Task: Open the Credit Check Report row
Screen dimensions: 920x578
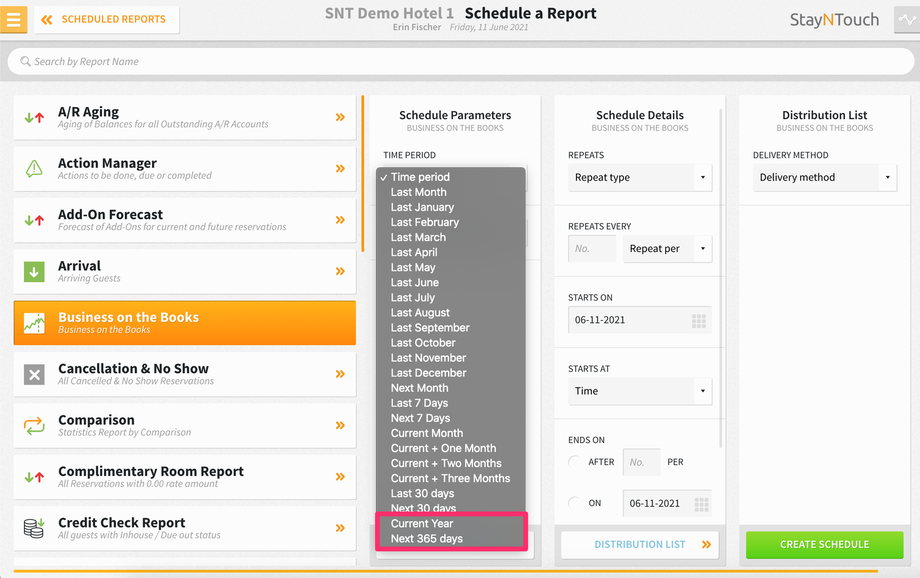Action: coord(185,528)
